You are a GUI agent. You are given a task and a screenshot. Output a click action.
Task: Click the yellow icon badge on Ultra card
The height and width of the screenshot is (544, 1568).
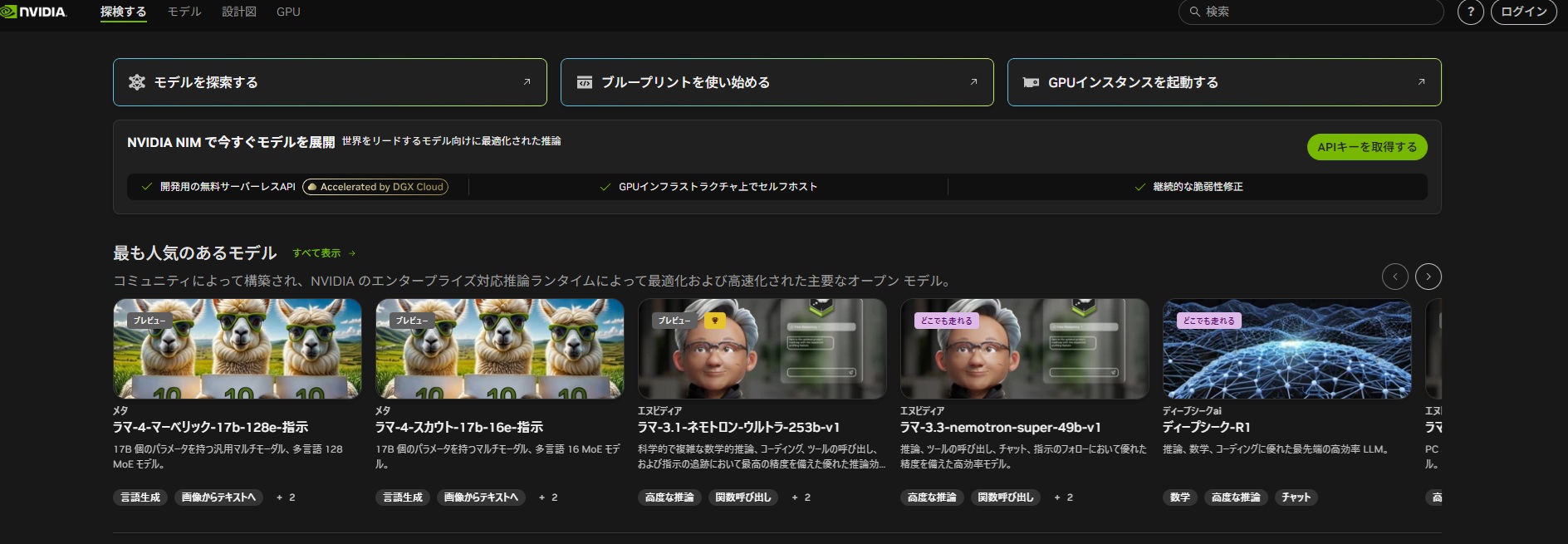click(x=715, y=321)
